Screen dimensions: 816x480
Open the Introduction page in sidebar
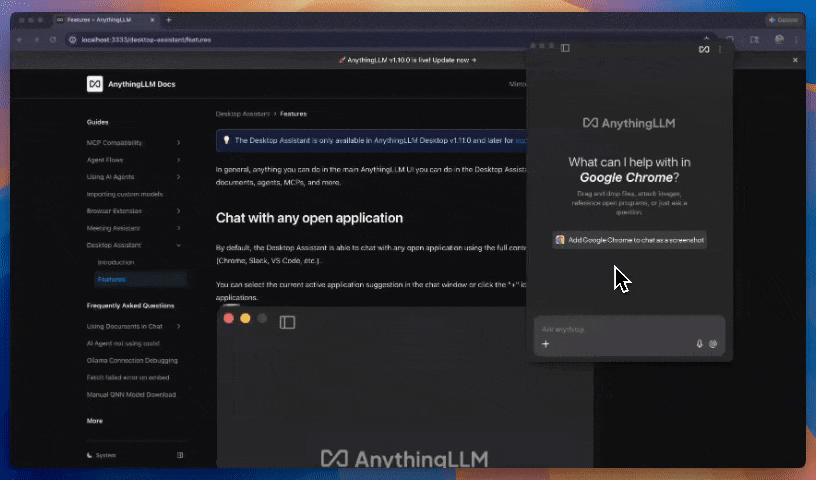point(115,262)
